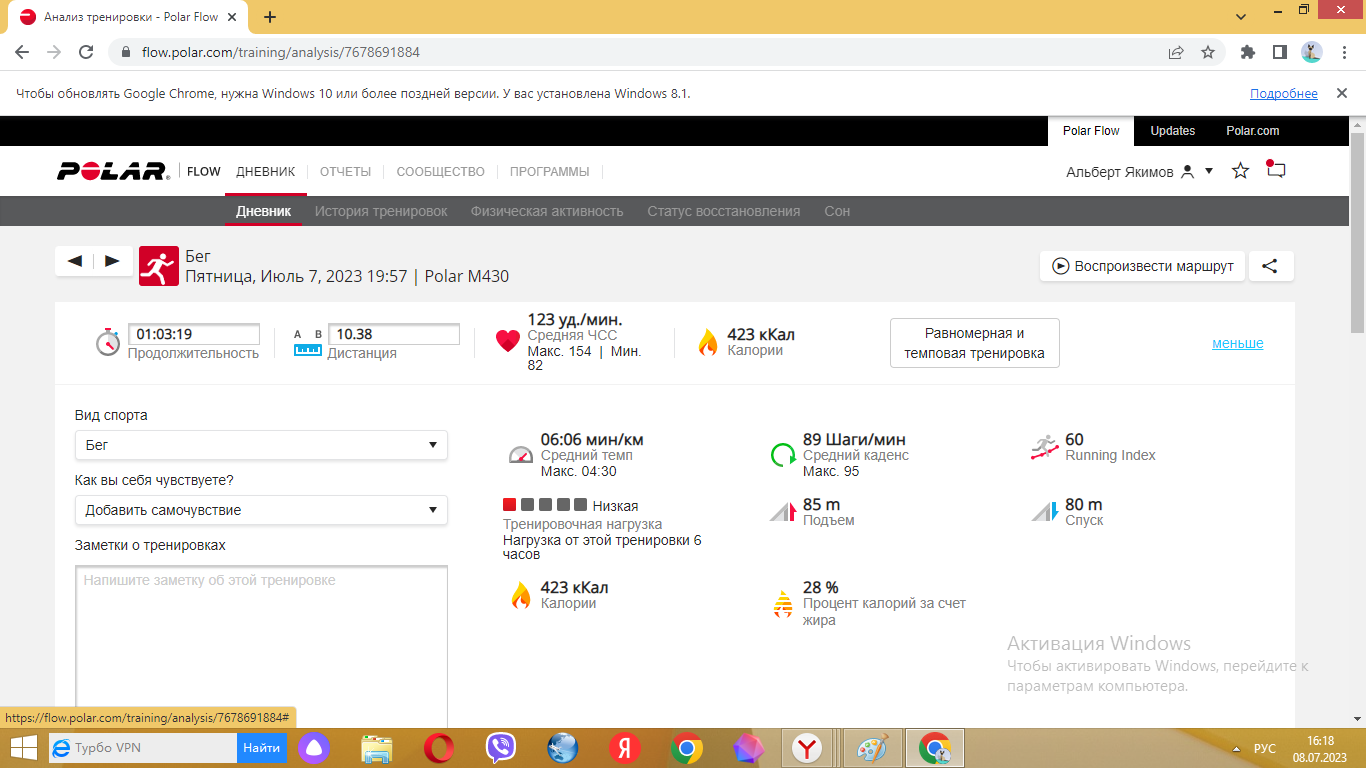Click the stopwatch icon beside duration
Image resolution: width=1366 pixels, height=768 pixels.
[x=108, y=342]
